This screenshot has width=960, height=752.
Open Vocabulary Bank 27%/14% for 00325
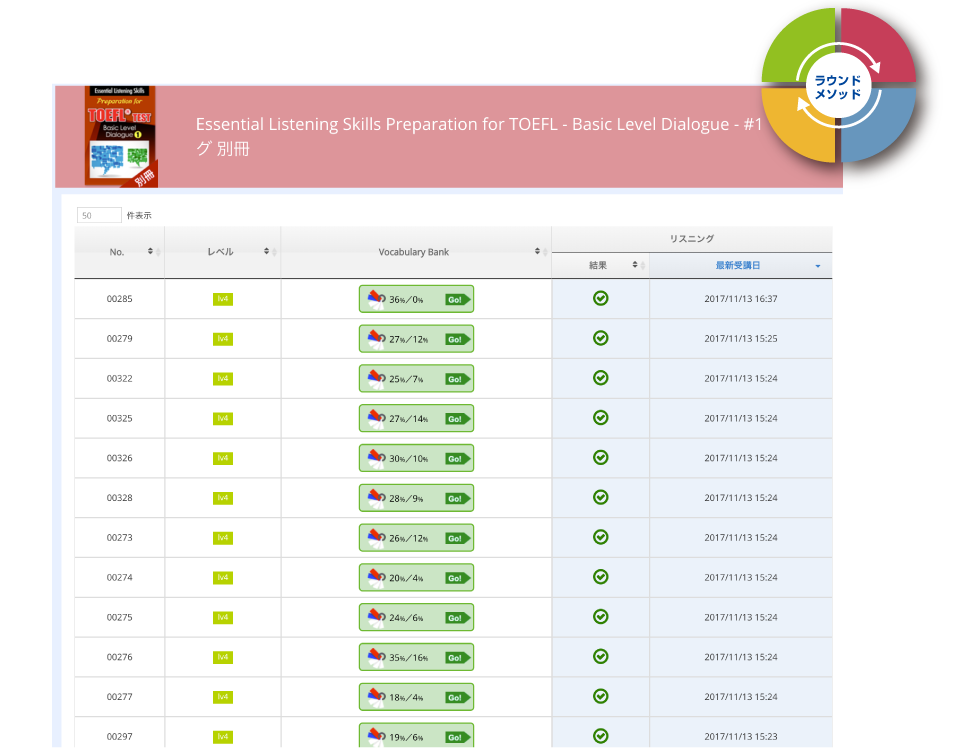416,419
